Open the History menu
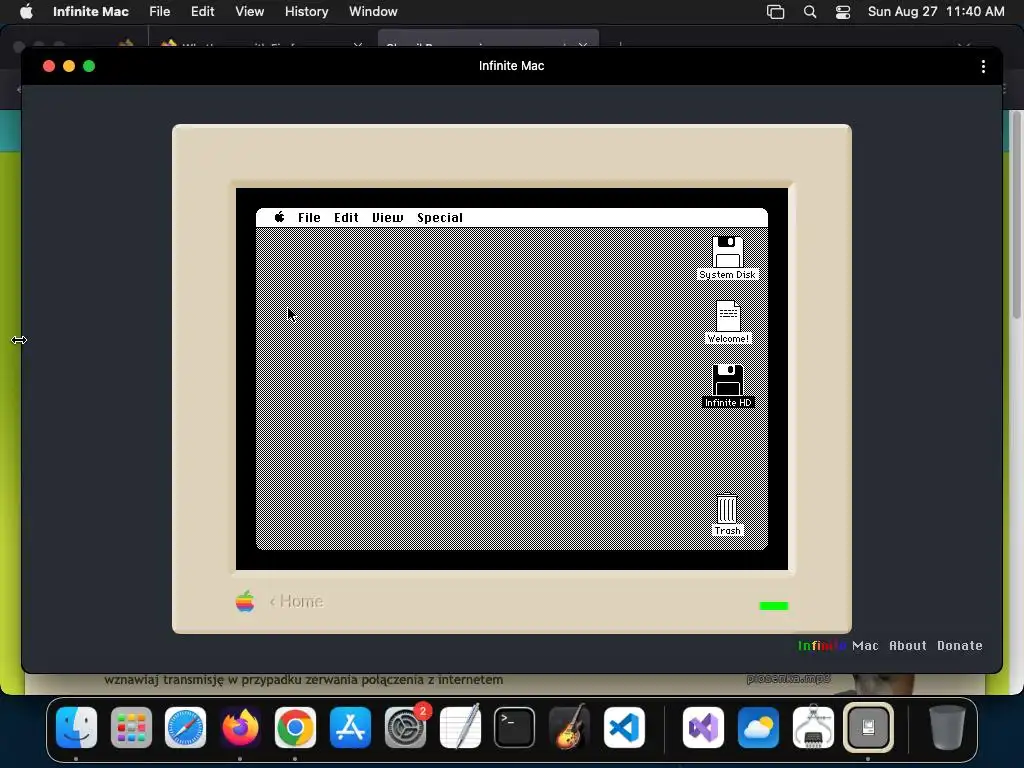 click(306, 12)
